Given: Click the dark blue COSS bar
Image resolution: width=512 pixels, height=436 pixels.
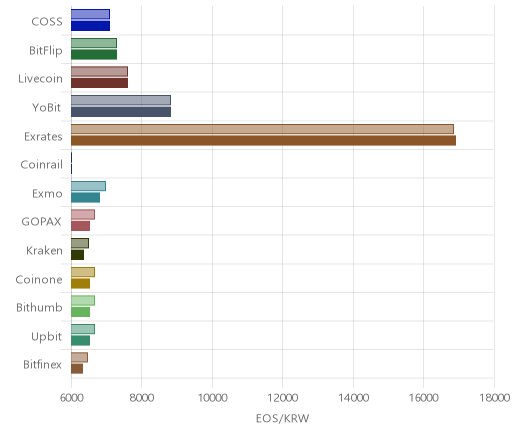Looking at the screenshot, I should tap(90, 26).
